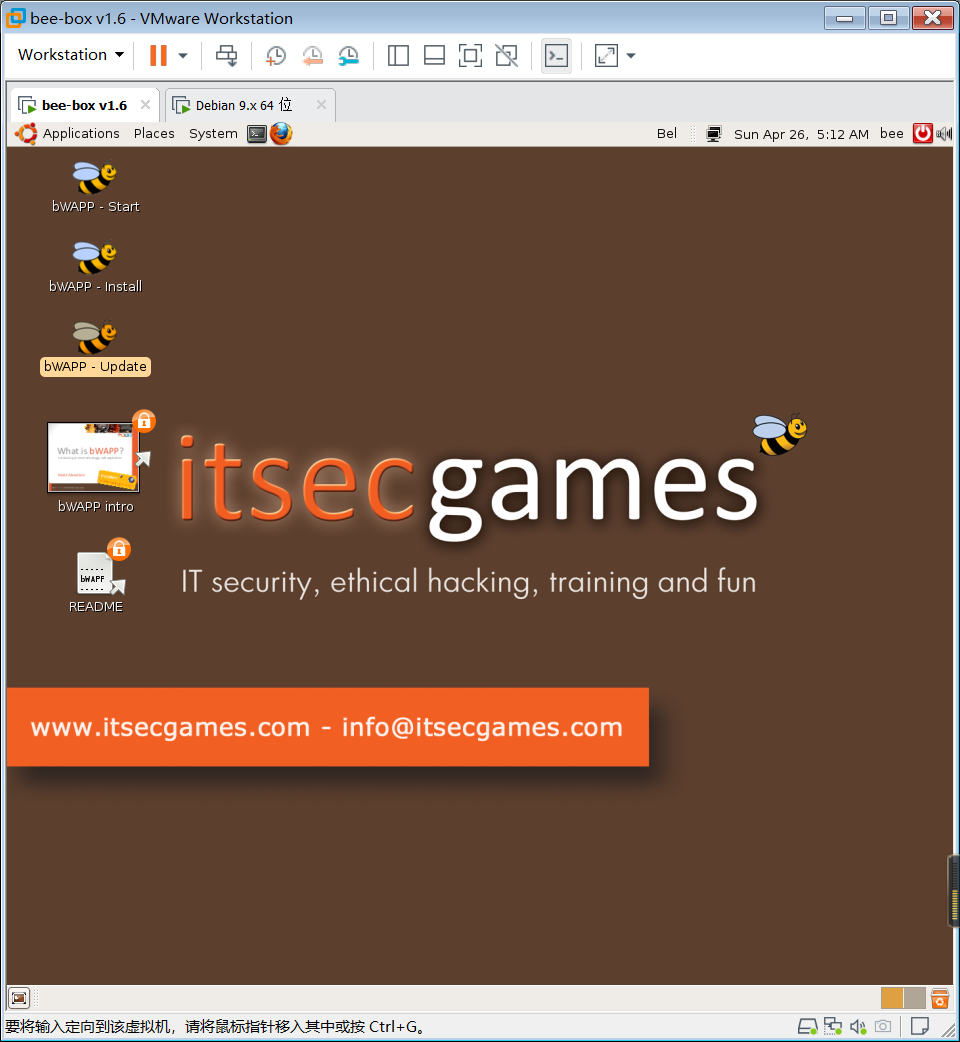Open the snapshot manager
This screenshot has width=960, height=1042.
348,56
